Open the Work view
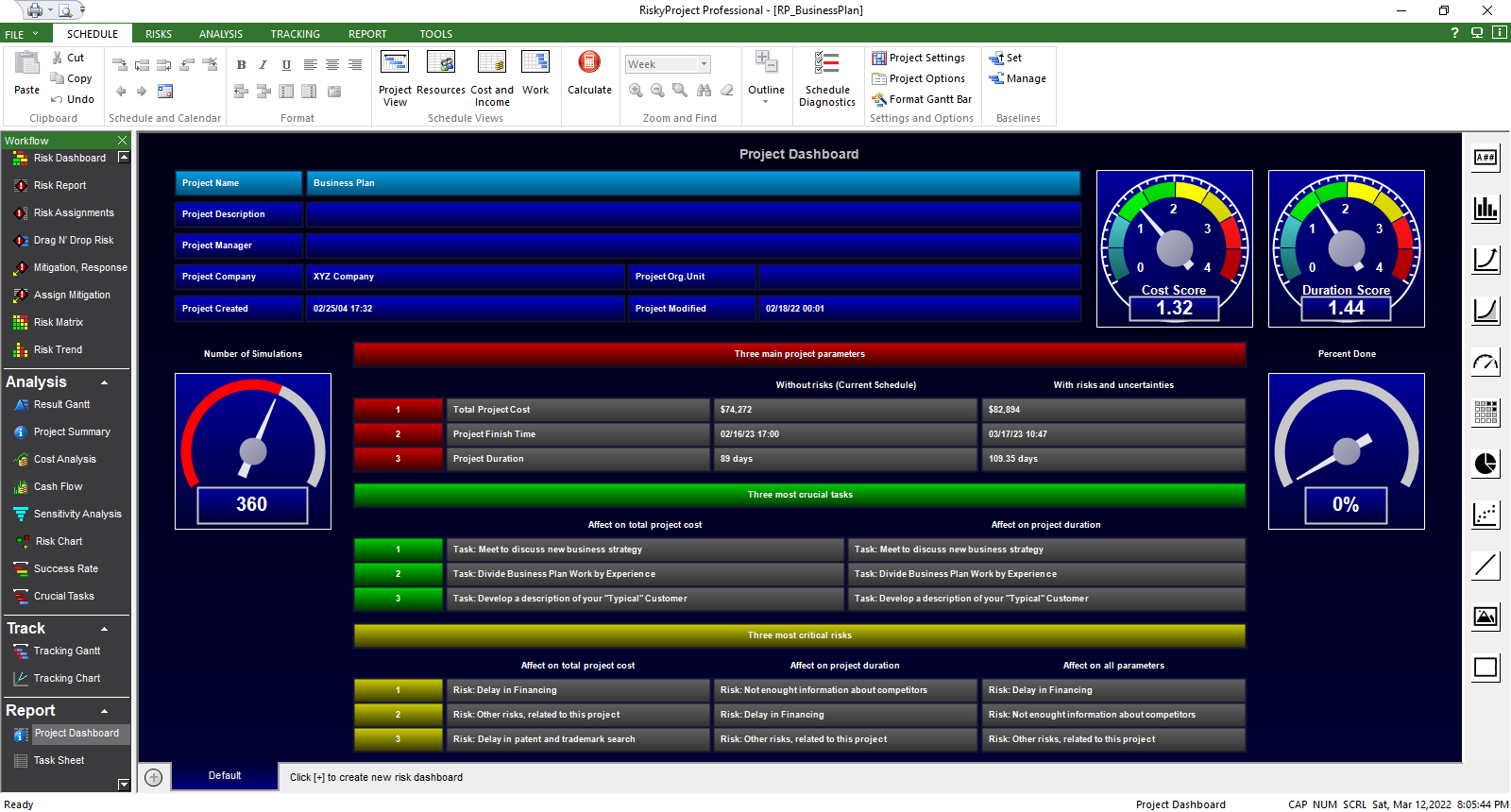 tap(535, 74)
